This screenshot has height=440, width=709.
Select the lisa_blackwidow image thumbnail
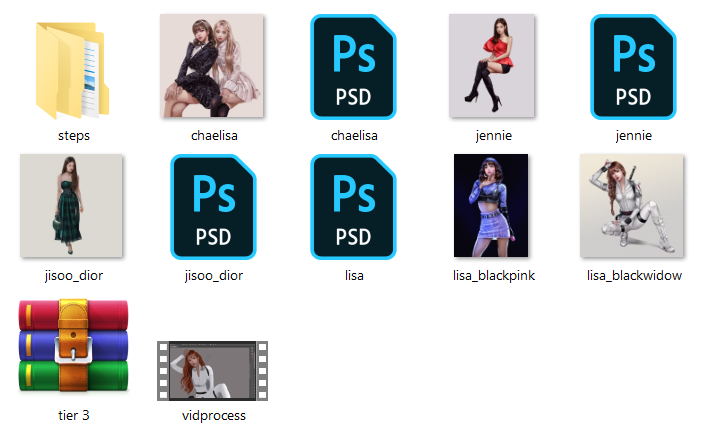point(632,206)
